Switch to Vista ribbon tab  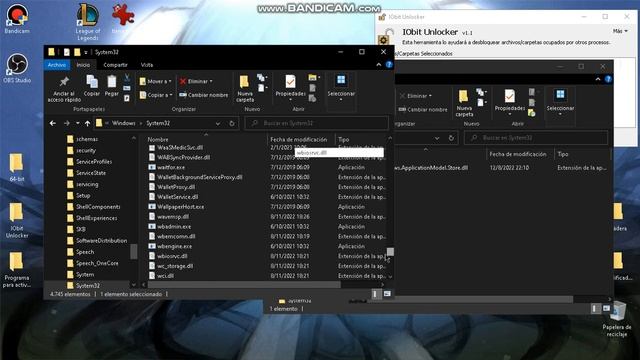coord(147,65)
